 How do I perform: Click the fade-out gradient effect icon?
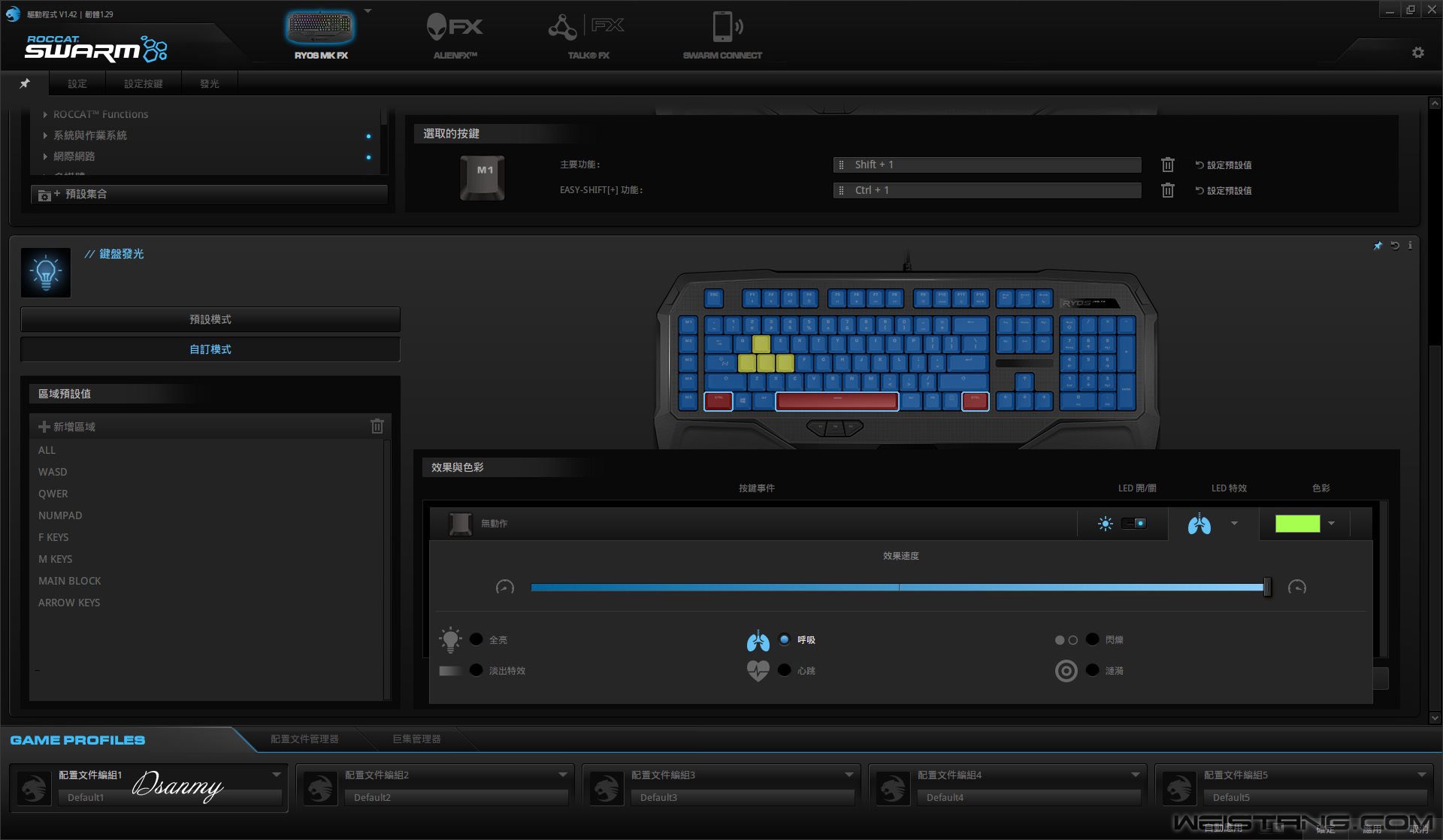point(450,670)
